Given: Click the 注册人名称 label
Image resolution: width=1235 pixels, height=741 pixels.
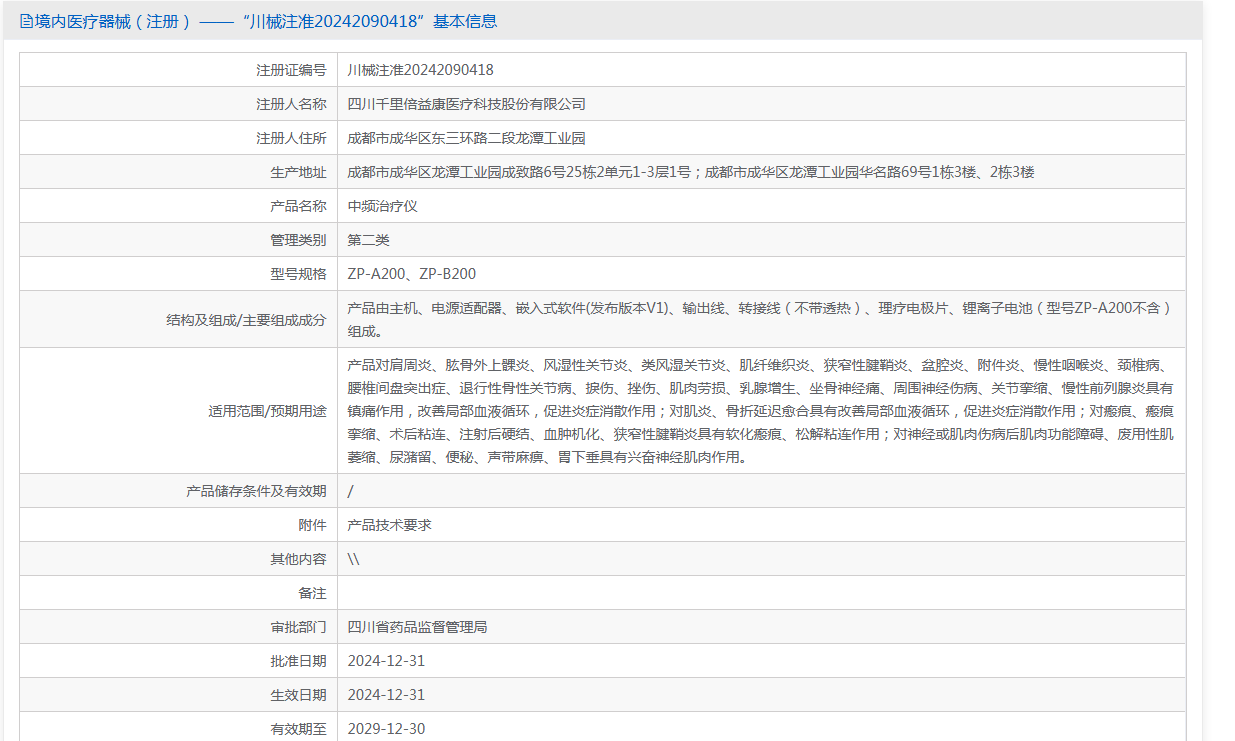Looking at the screenshot, I should (x=291, y=104).
